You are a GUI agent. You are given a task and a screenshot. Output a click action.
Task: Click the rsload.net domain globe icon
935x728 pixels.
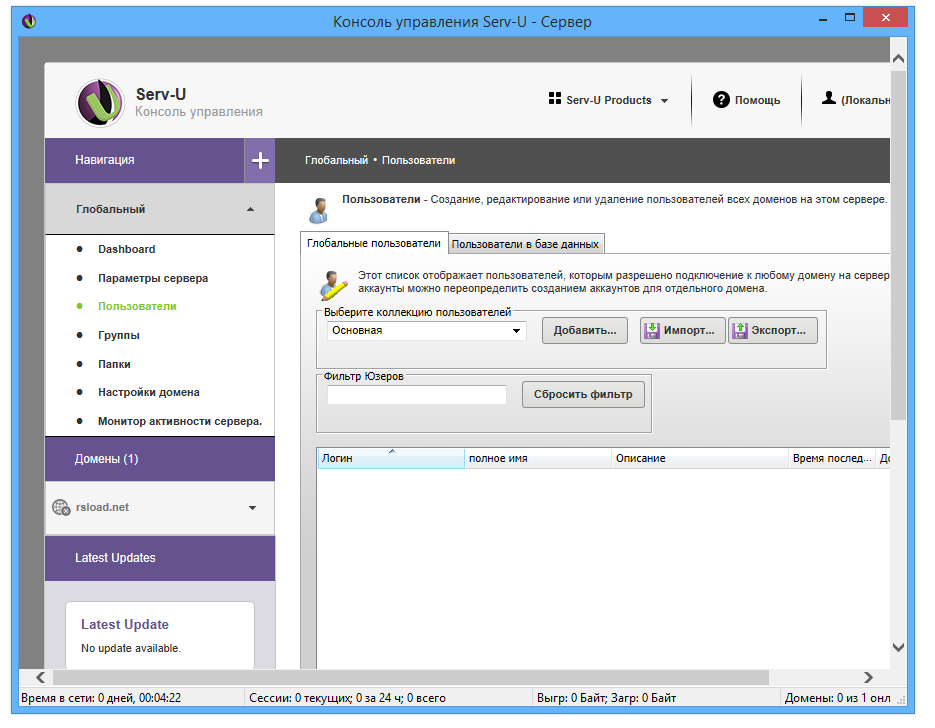[61, 507]
